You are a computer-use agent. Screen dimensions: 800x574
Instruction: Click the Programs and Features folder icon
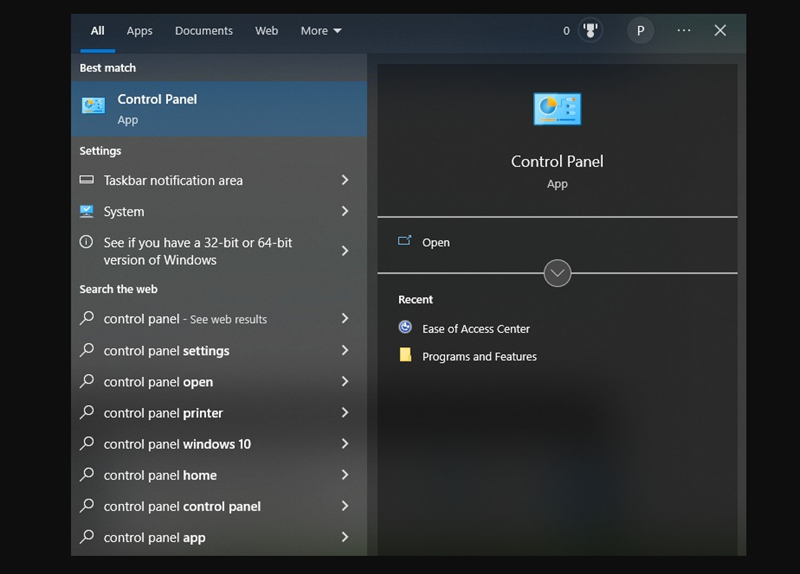click(405, 356)
